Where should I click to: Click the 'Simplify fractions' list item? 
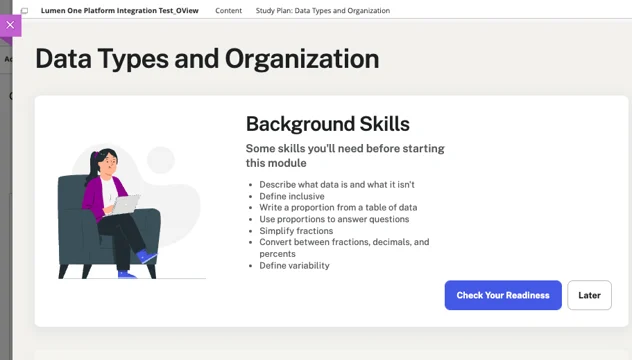click(x=296, y=231)
